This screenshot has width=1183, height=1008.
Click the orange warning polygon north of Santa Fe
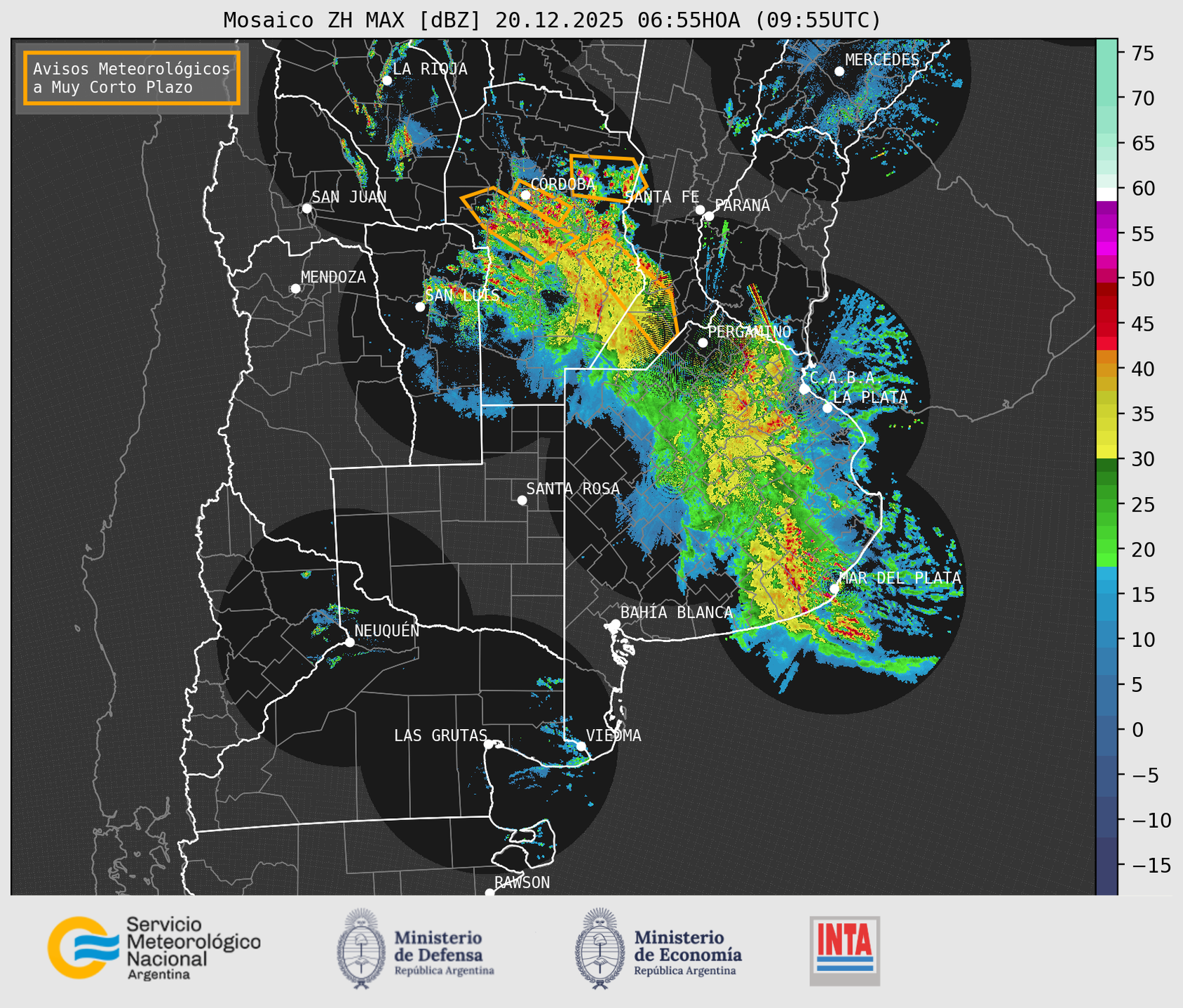pos(609,178)
